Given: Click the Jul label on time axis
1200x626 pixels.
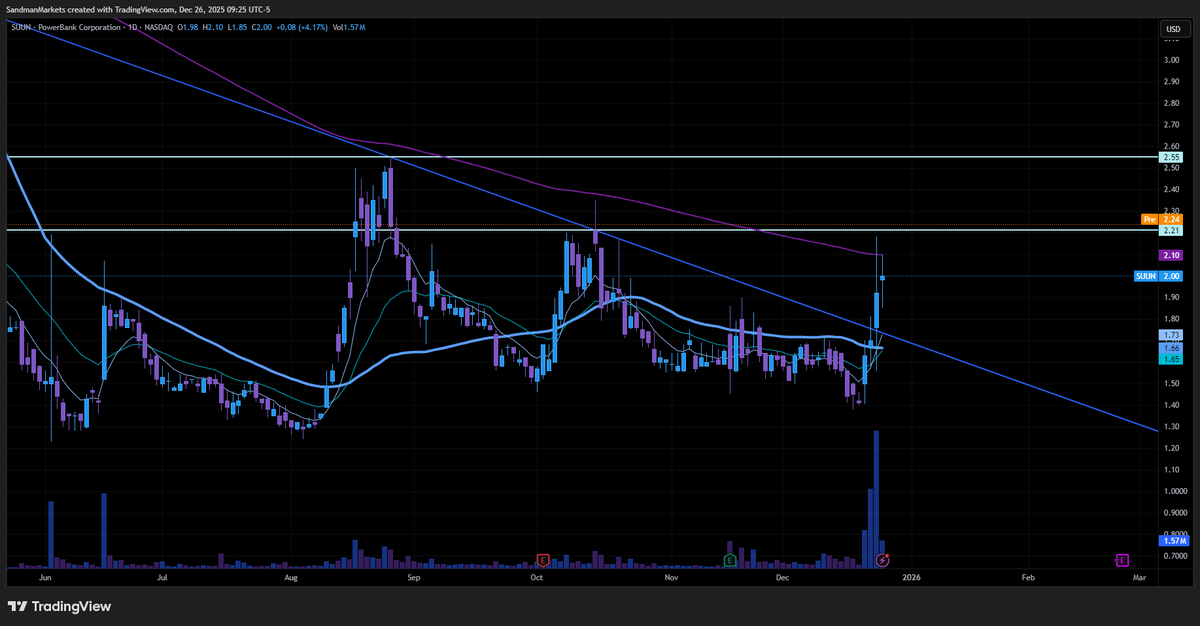Looking at the screenshot, I should 161,577.
